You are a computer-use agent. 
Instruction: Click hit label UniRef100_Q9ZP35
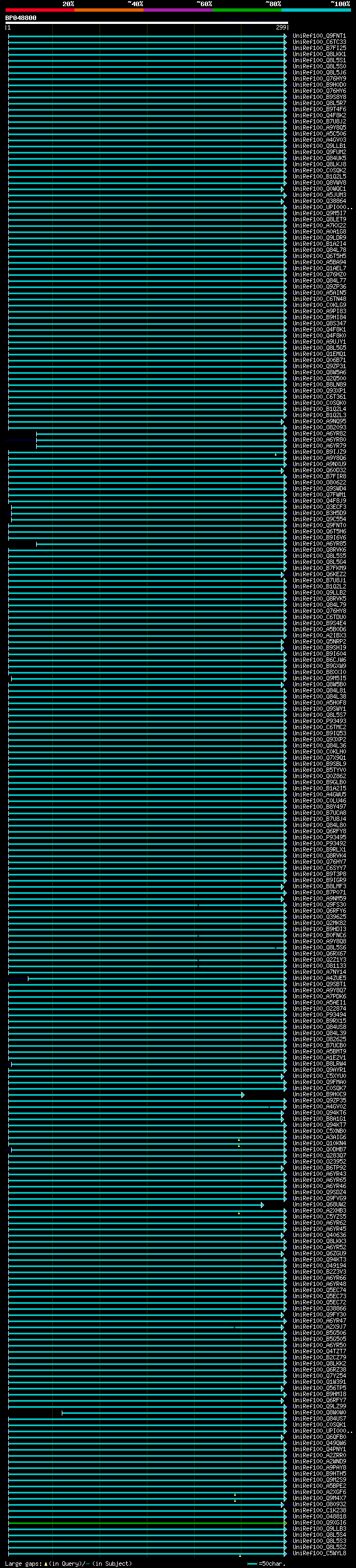tap(319, 1101)
